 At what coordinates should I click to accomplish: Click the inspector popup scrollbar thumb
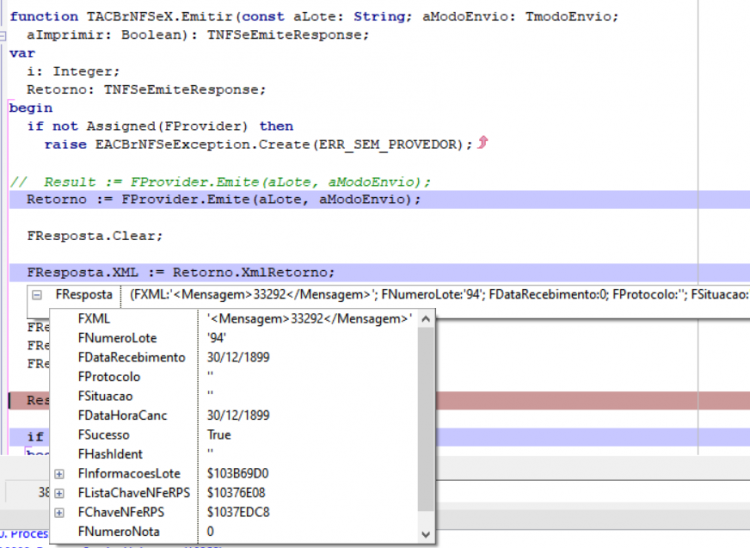pos(426,419)
